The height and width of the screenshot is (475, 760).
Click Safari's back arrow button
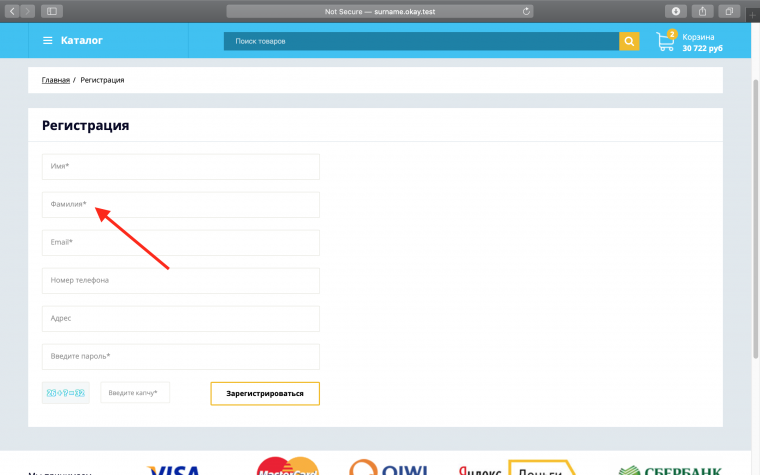point(13,11)
